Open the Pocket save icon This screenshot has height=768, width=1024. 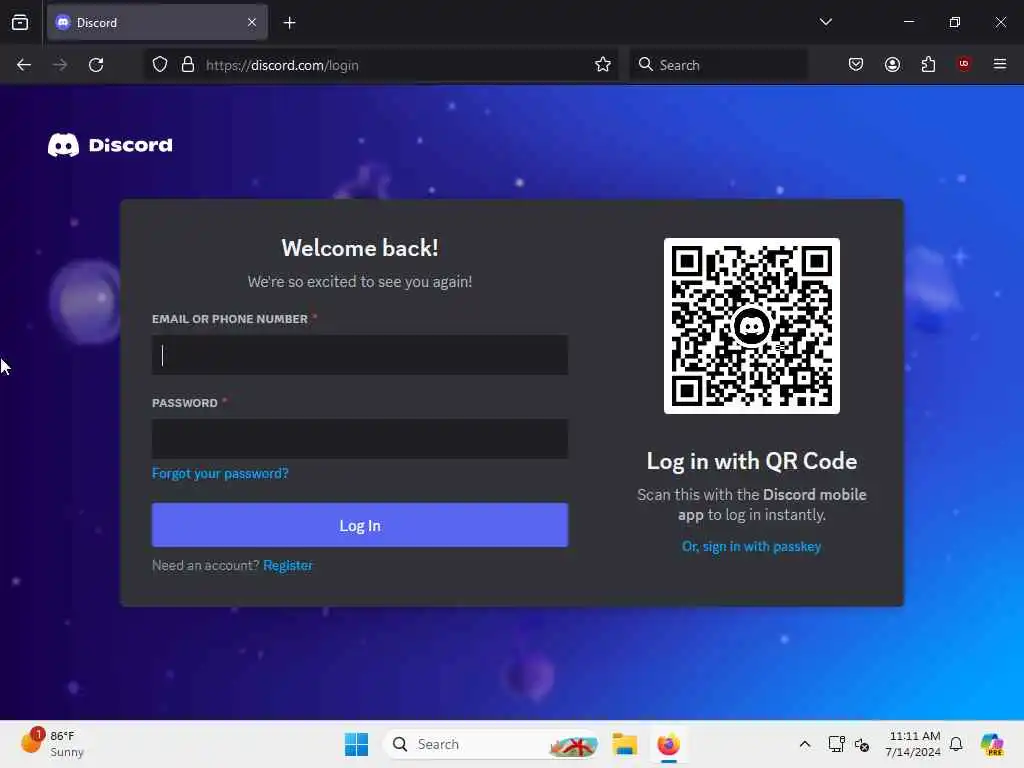click(x=856, y=65)
